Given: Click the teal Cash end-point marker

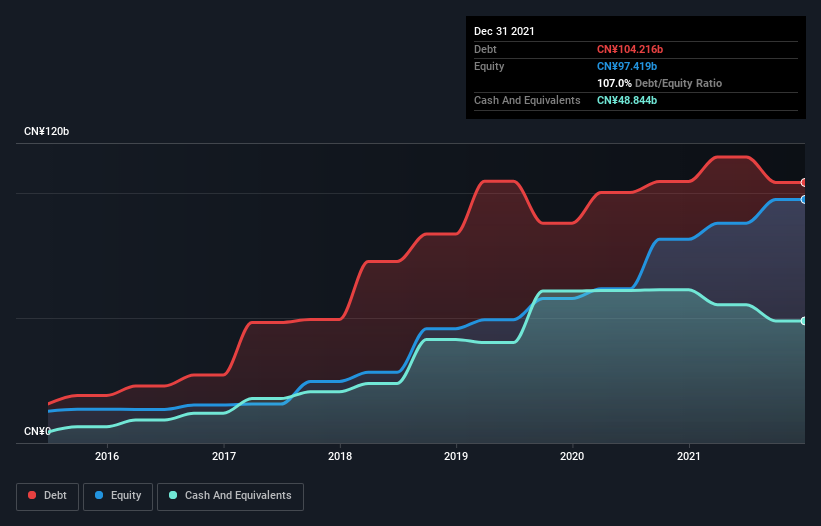Looking at the screenshot, I should coord(804,321).
